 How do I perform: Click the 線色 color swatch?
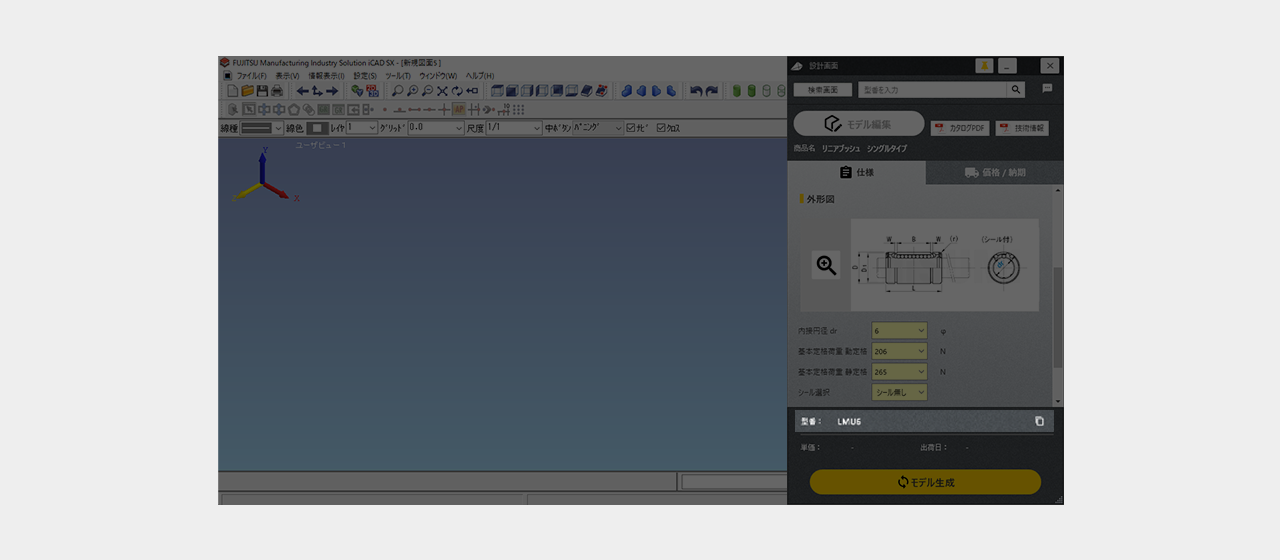pos(317,128)
